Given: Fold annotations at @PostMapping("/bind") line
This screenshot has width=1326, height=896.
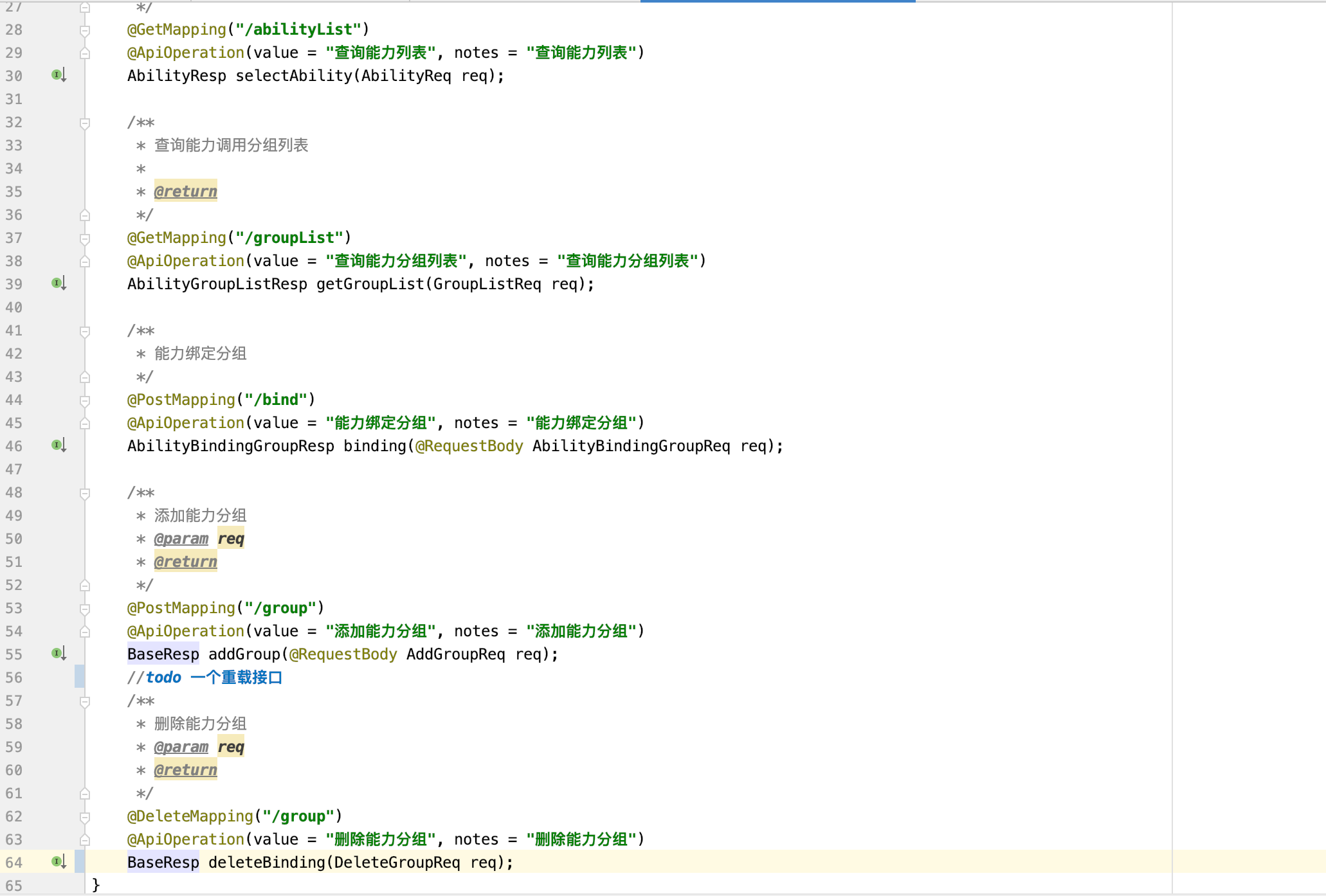Looking at the screenshot, I should [85, 400].
